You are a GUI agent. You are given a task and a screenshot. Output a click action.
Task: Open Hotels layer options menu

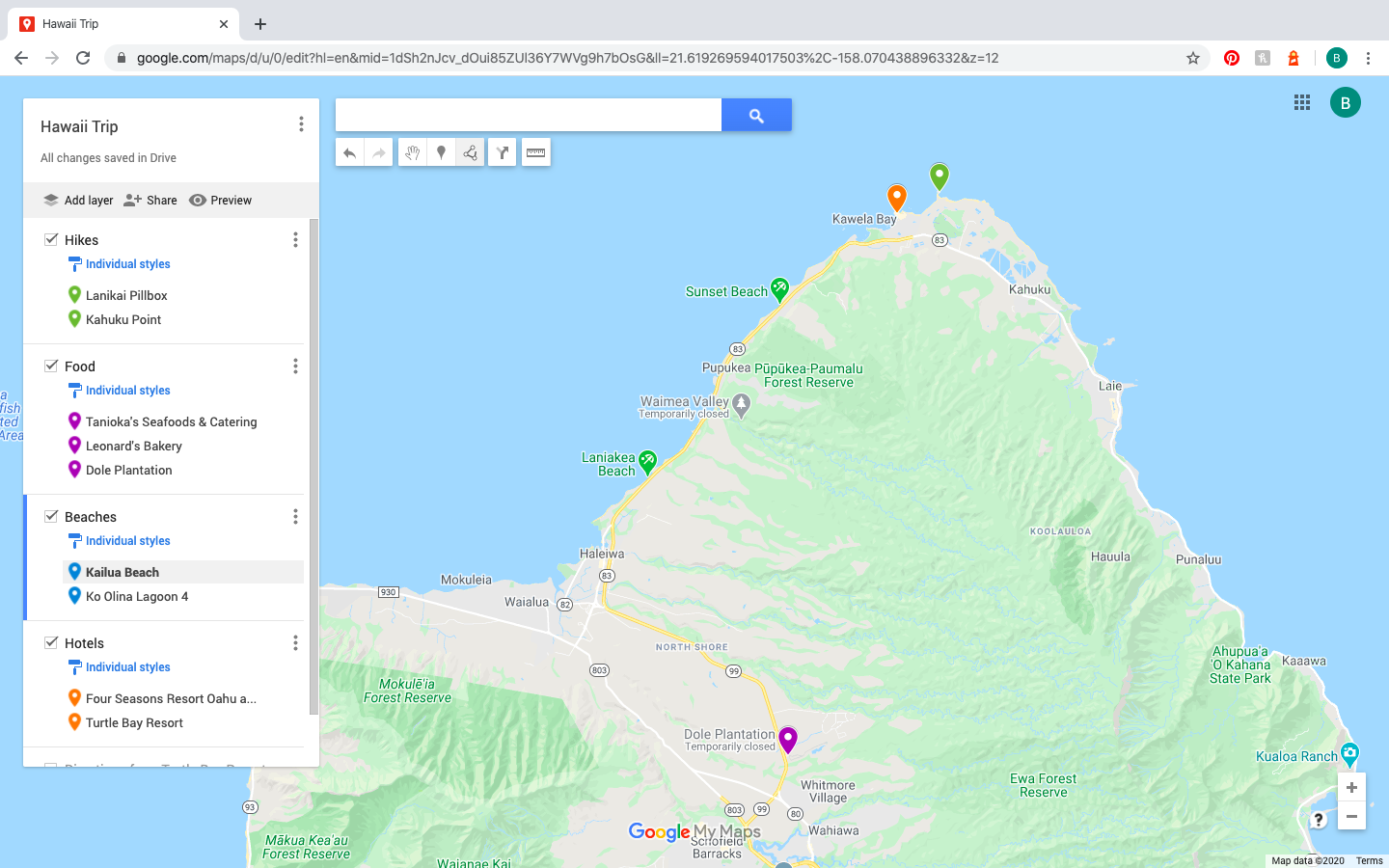[x=295, y=643]
